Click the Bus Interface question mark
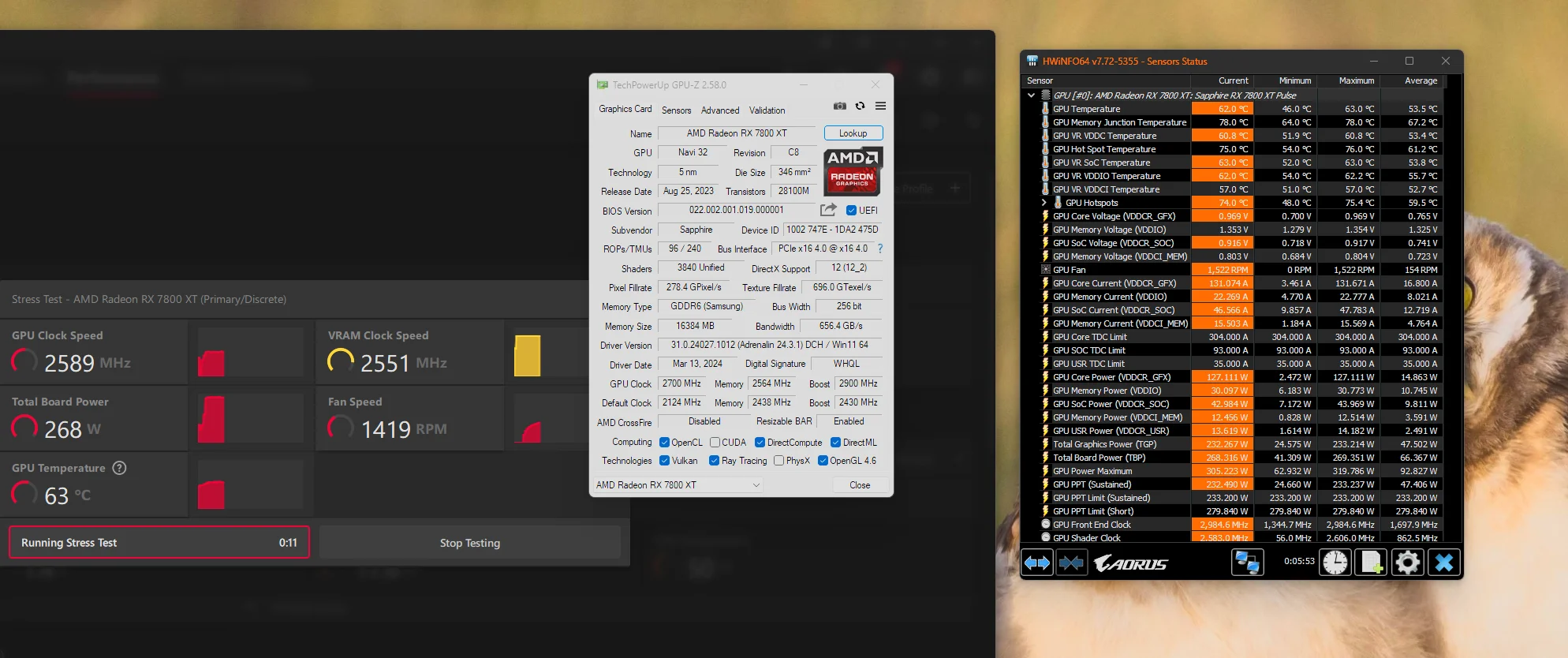Viewport: 1568px width, 658px height. click(x=880, y=249)
